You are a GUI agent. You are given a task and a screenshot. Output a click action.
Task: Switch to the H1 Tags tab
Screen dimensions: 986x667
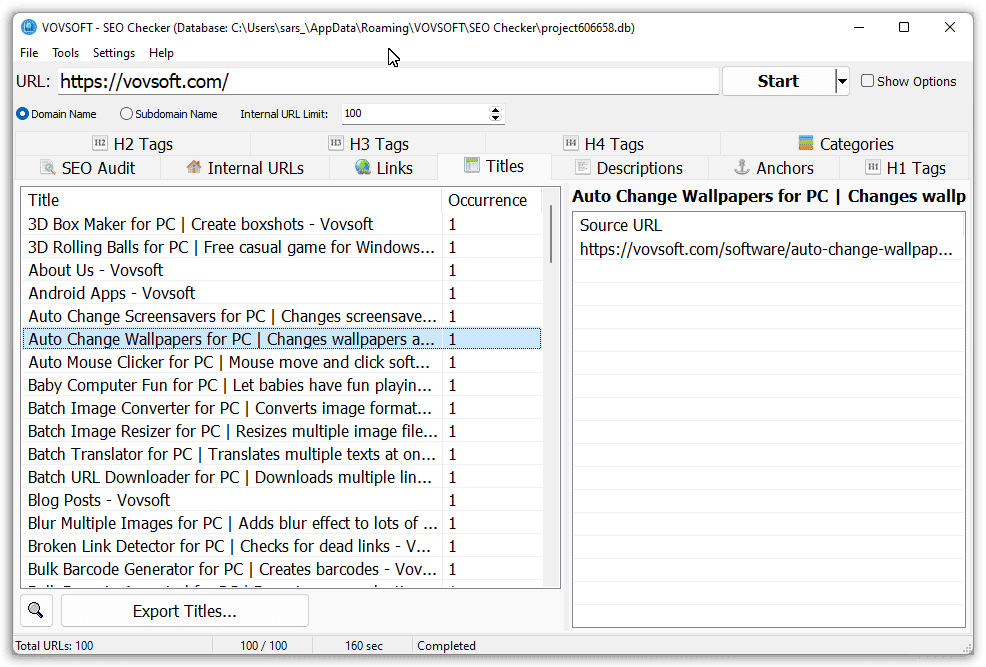905,168
